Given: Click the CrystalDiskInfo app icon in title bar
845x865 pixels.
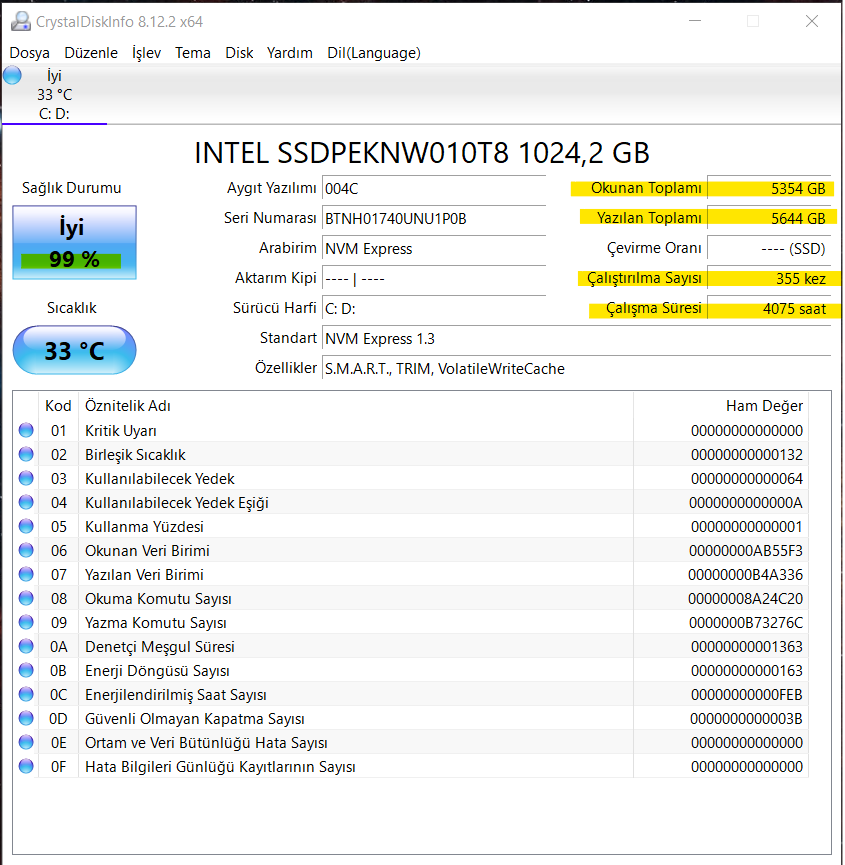Looking at the screenshot, I should tap(20, 21).
